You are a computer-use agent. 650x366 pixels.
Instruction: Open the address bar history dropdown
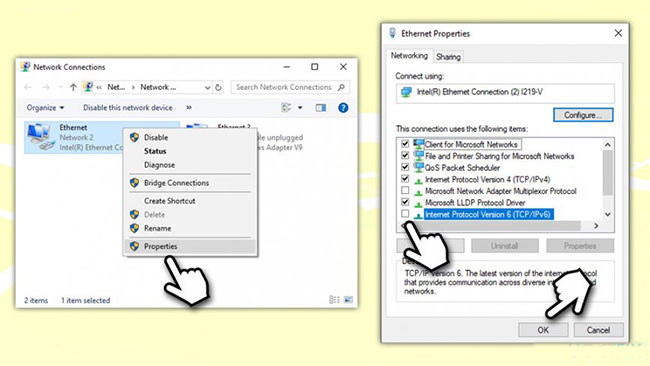(x=207, y=87)
